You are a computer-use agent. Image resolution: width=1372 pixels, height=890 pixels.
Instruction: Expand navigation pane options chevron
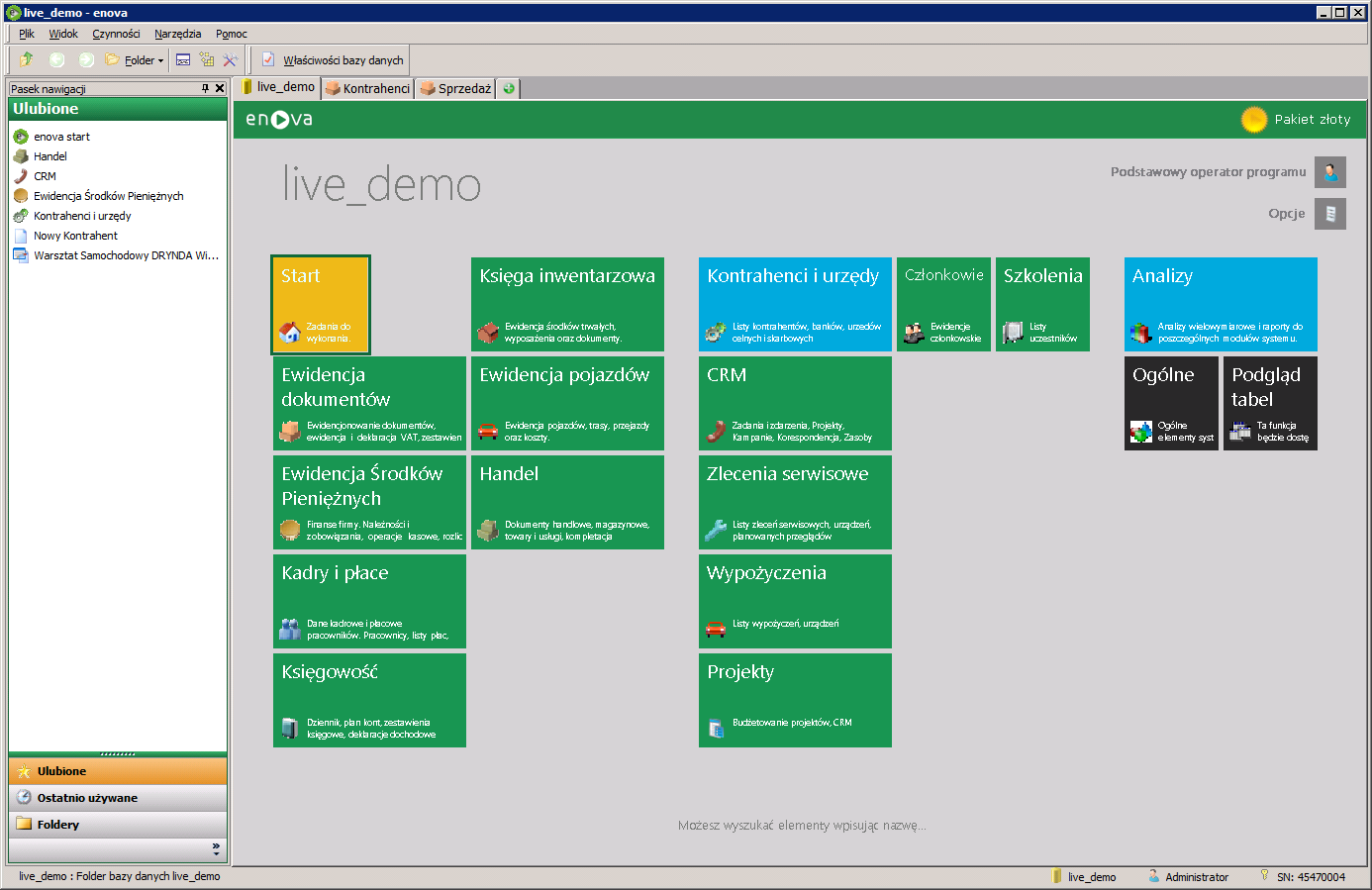(216, 848)
